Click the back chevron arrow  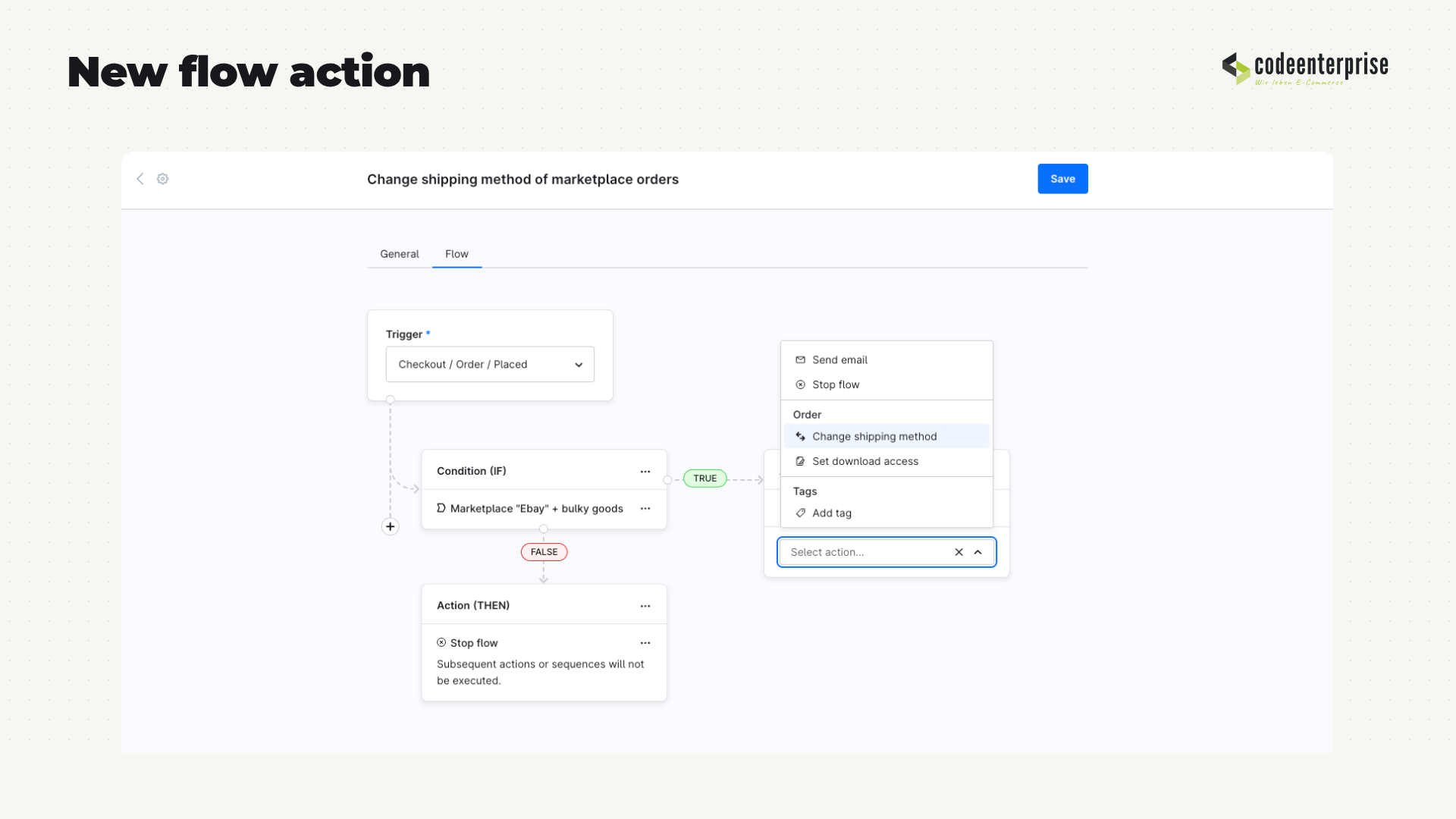click(x=140, y=179)
